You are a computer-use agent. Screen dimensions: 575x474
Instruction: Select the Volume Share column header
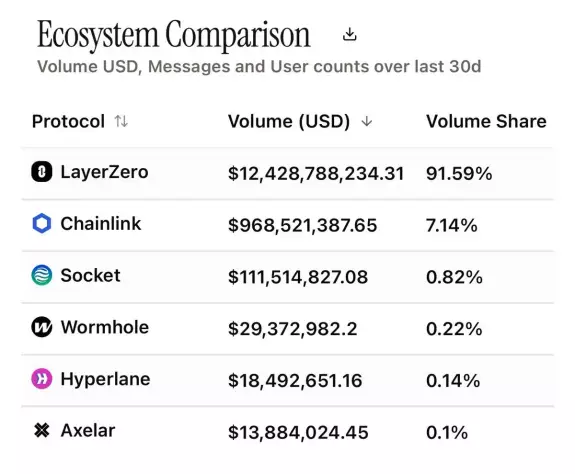click(x=486, y=121)
